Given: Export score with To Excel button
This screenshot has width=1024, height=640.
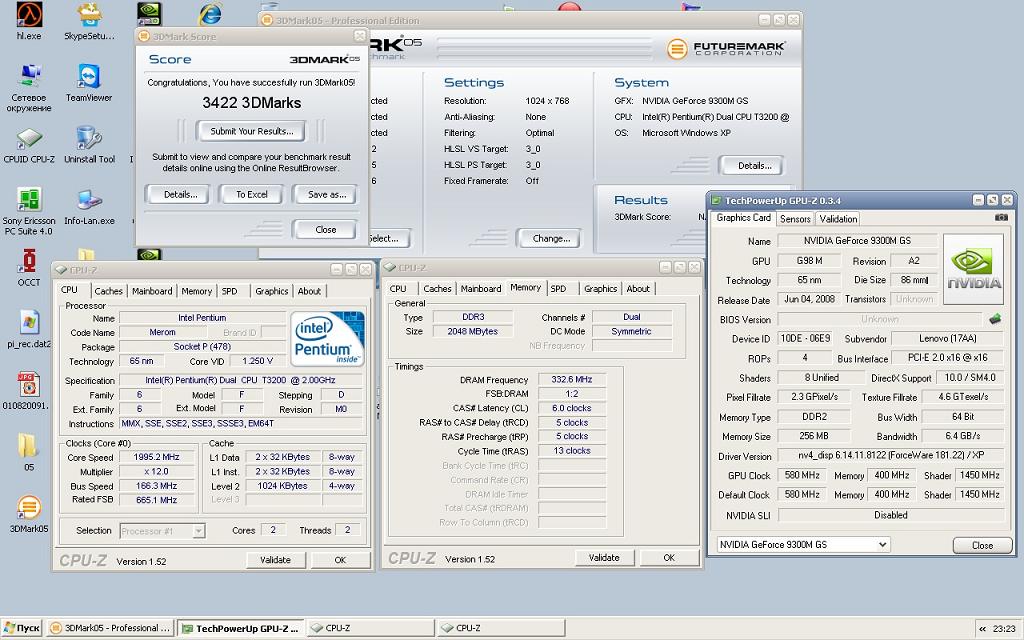Looking at the screenshot, I should tap(251, 194).
